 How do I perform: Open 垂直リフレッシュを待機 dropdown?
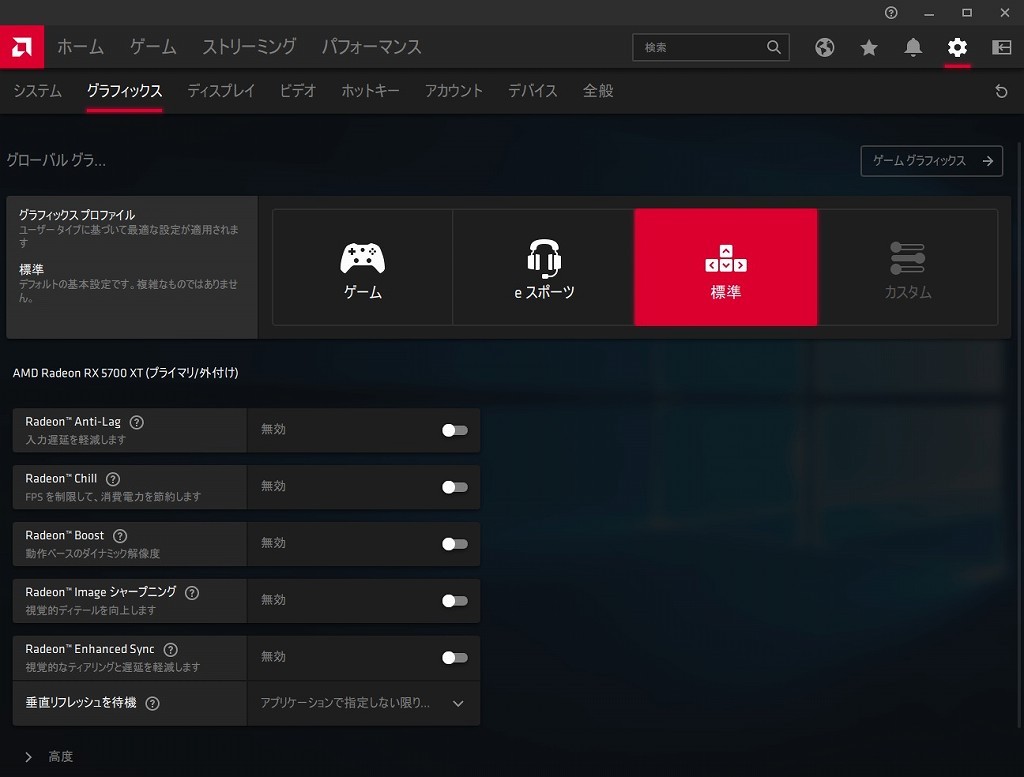[363, 703]
